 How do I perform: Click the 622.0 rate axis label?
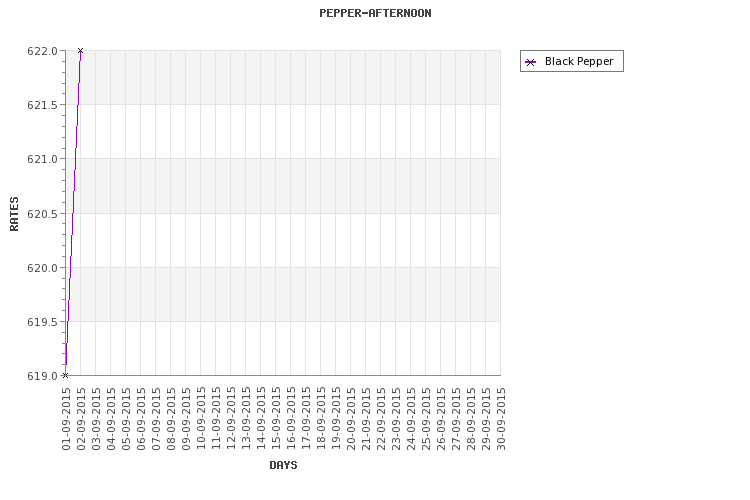pyautogui.click(x=42, y=51)
